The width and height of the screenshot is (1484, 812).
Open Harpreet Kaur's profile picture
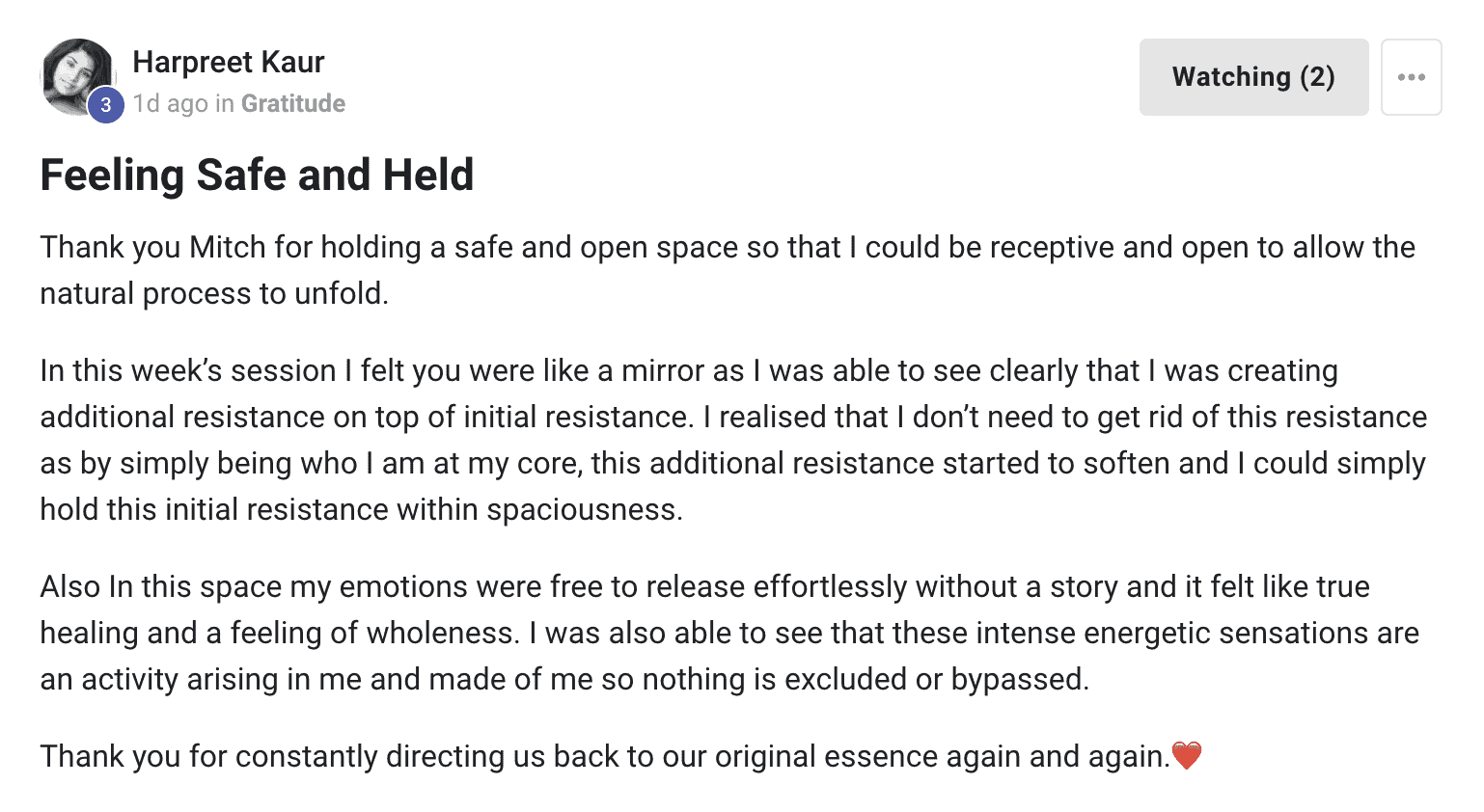coord(73,72)
